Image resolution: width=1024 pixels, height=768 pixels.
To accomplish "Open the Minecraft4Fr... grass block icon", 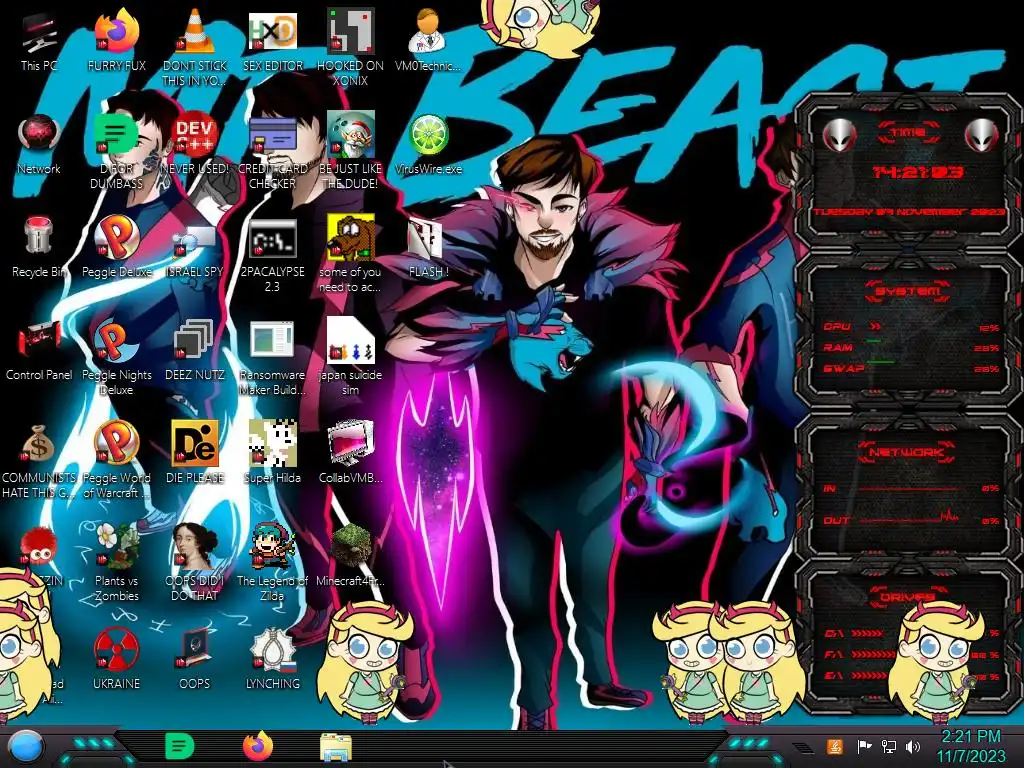I will tap(350, 546).
